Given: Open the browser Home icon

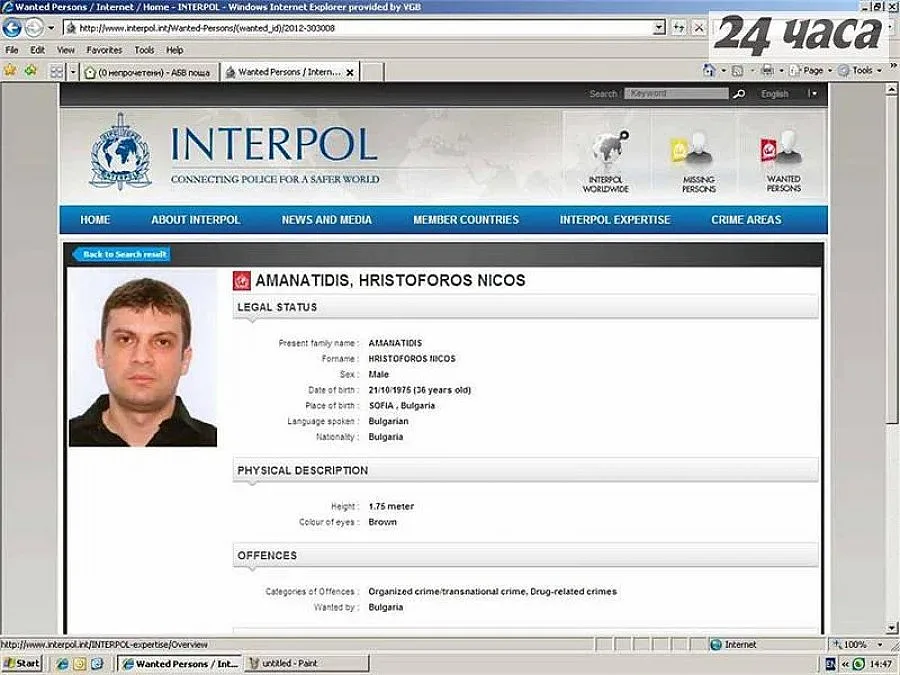Looking at the screenshot, I should 709,70.
